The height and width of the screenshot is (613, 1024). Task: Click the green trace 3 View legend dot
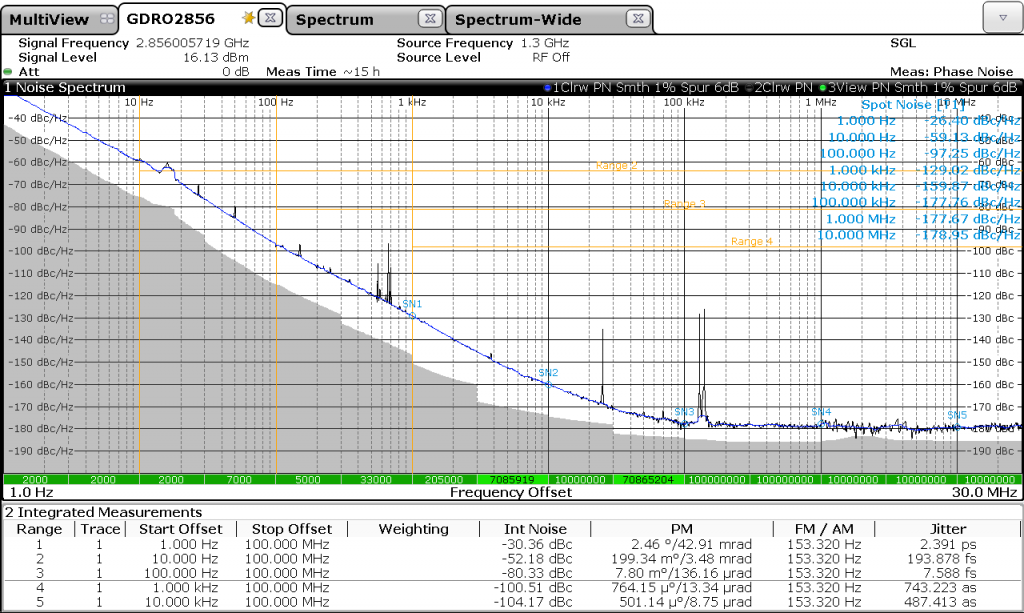823,87
